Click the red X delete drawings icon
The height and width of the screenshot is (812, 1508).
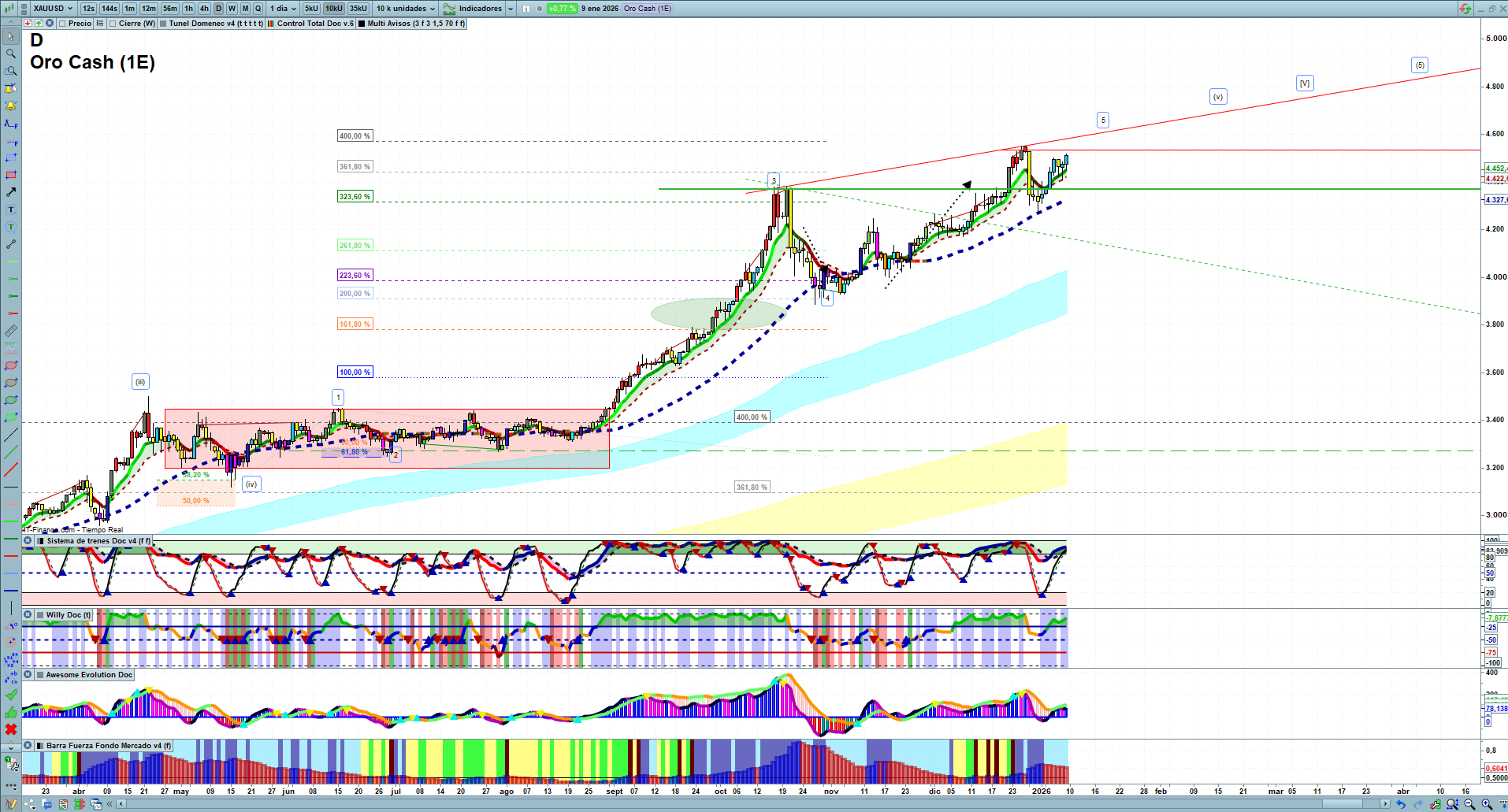coord(11,729)
